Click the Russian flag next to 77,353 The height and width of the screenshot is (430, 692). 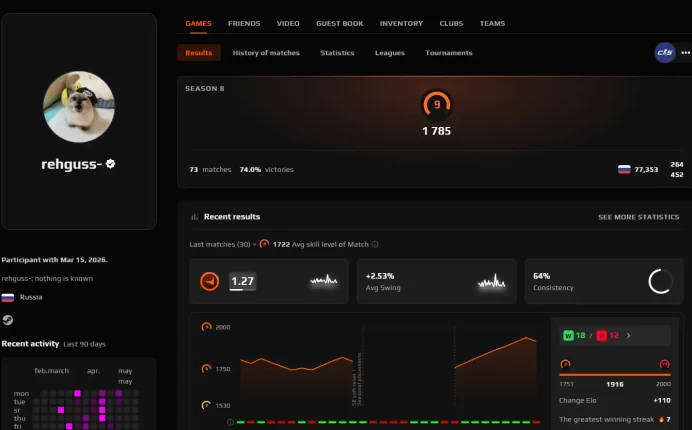pyautogui.click(x=624, y=170)
